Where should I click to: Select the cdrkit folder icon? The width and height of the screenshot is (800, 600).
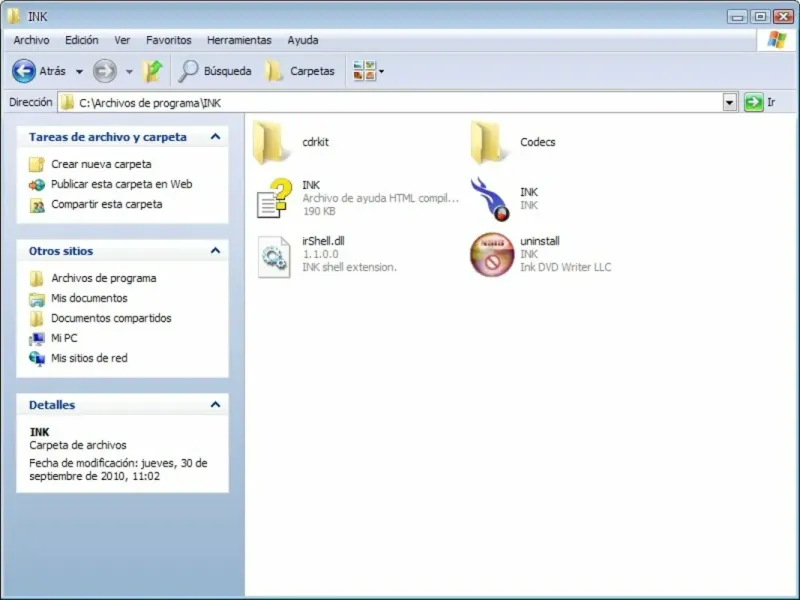coord(273,143)
